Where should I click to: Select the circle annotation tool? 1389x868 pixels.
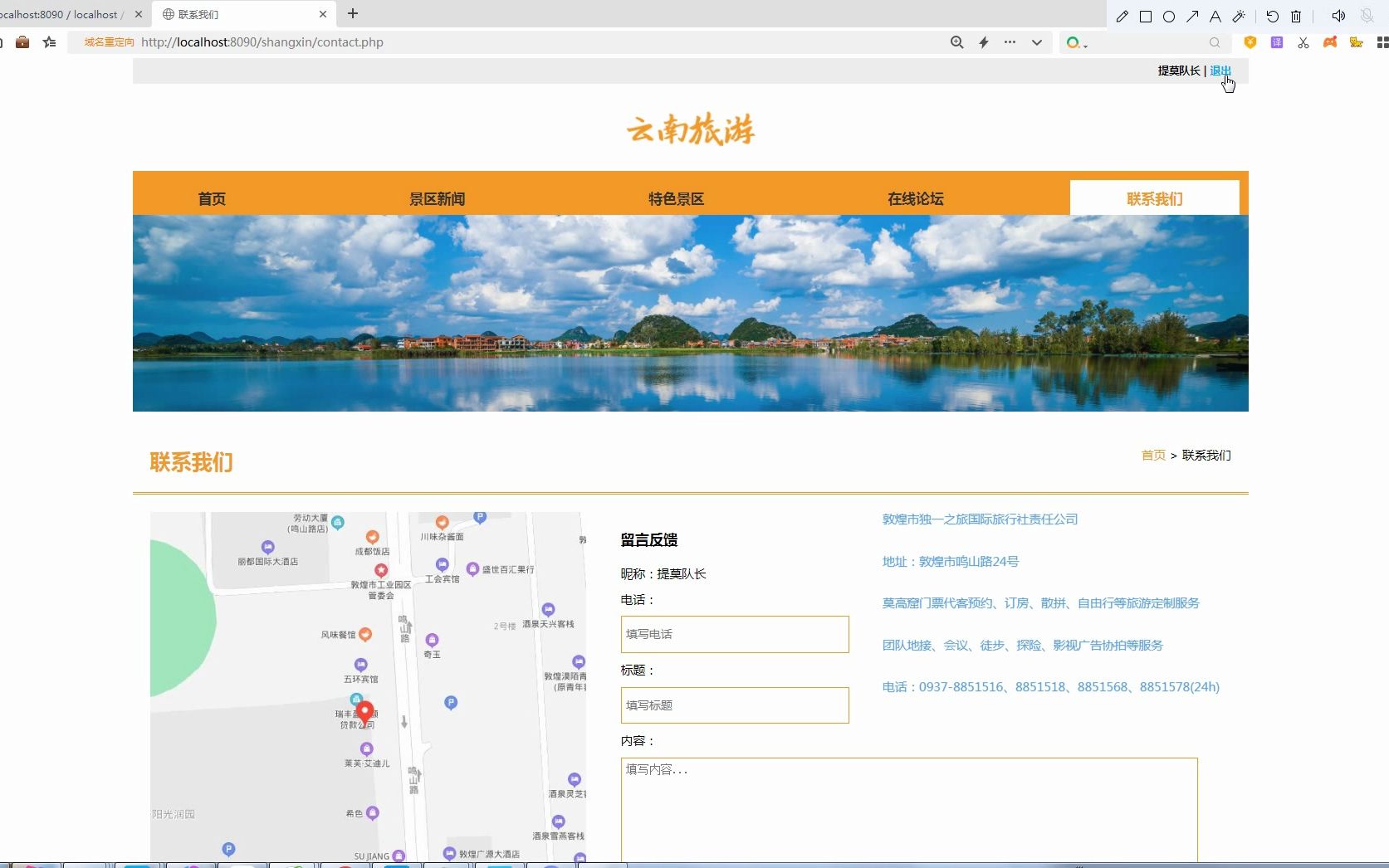click(1169, 17)
